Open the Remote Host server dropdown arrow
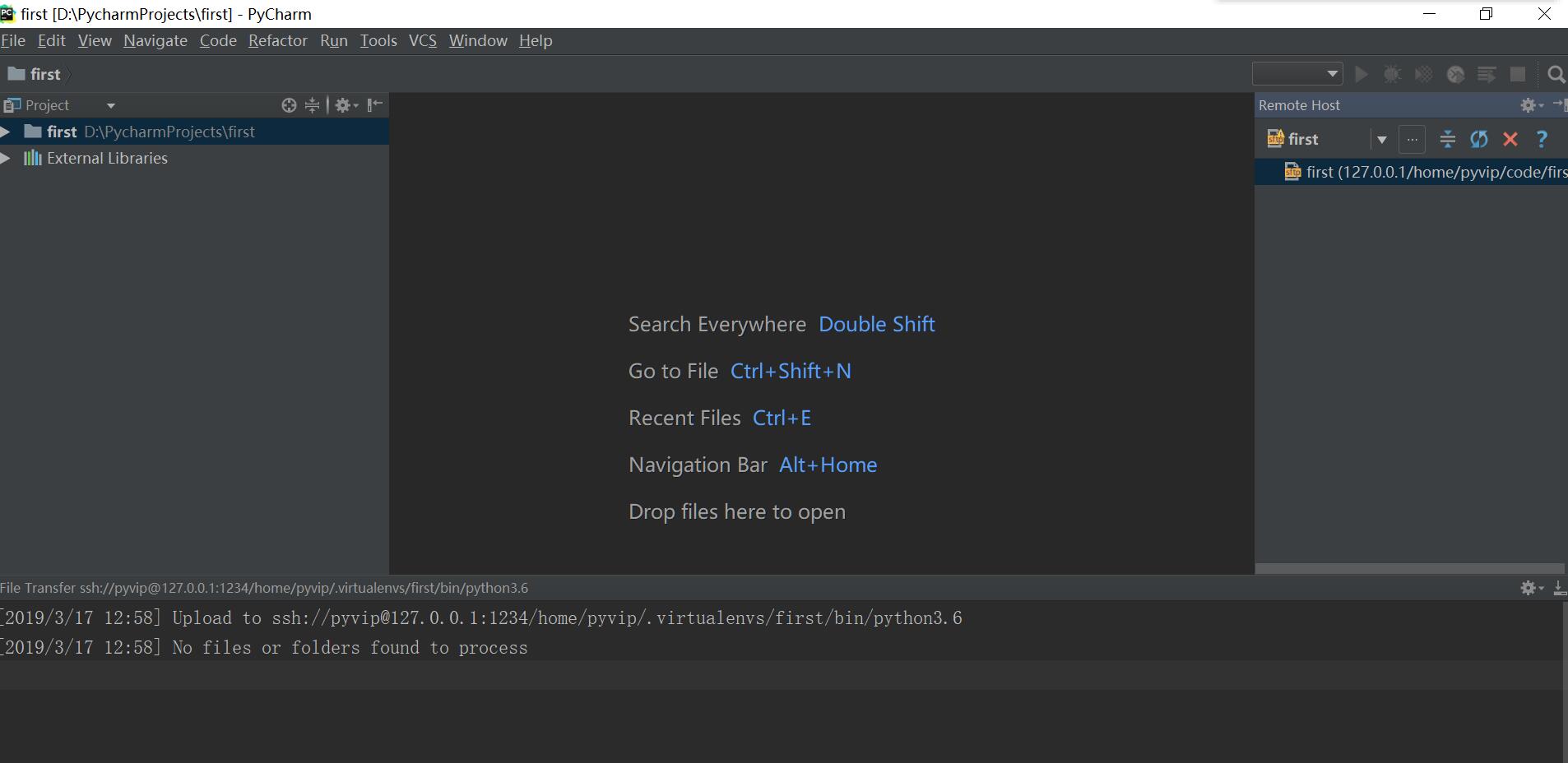 coord(1382,140)
